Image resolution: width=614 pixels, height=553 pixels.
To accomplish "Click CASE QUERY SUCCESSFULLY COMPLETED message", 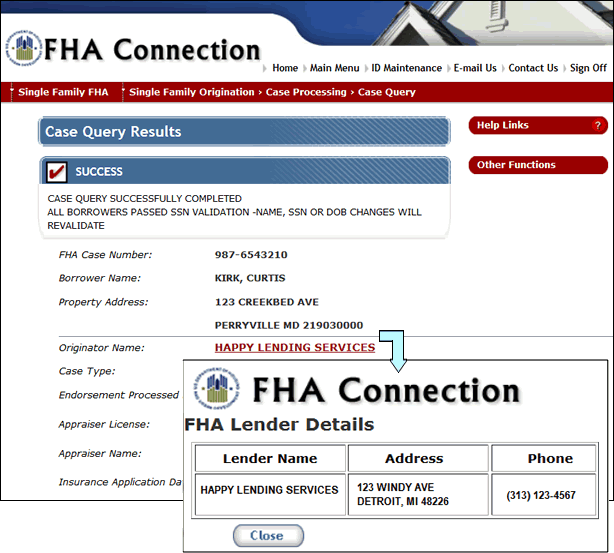I will [144, 199].
